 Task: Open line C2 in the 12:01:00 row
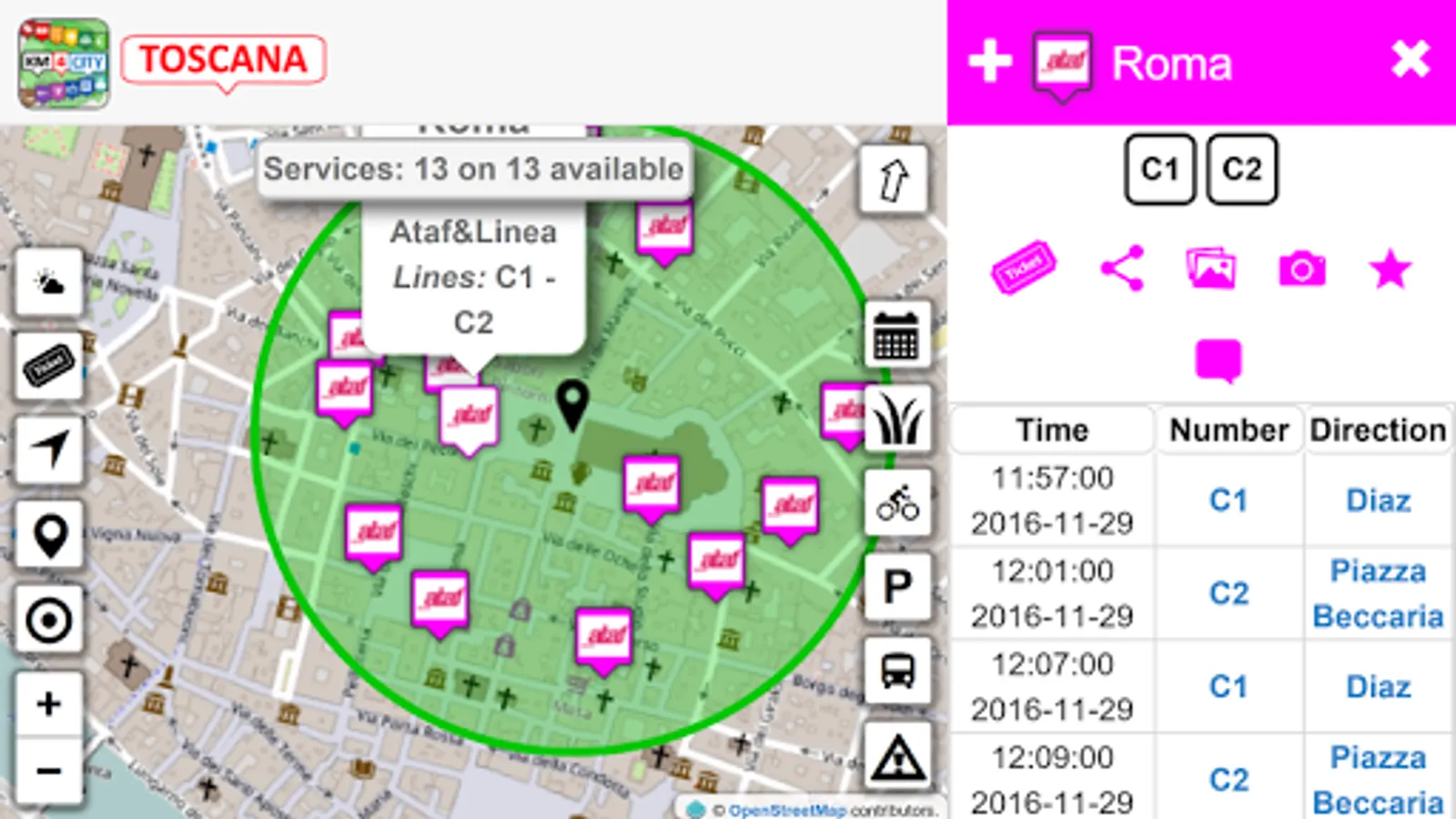tap(1228, 593)
